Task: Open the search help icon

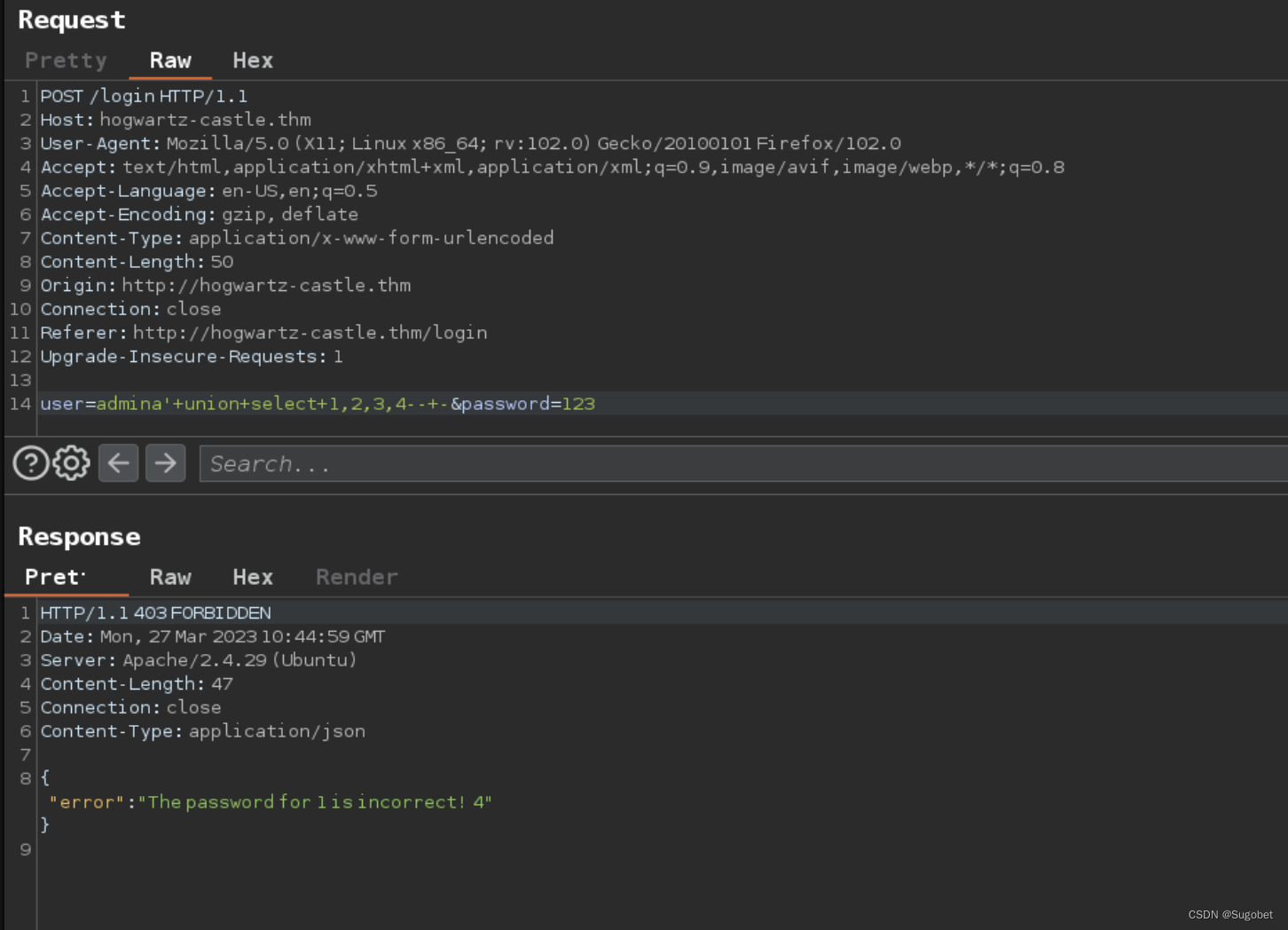Action: (31, 463)
